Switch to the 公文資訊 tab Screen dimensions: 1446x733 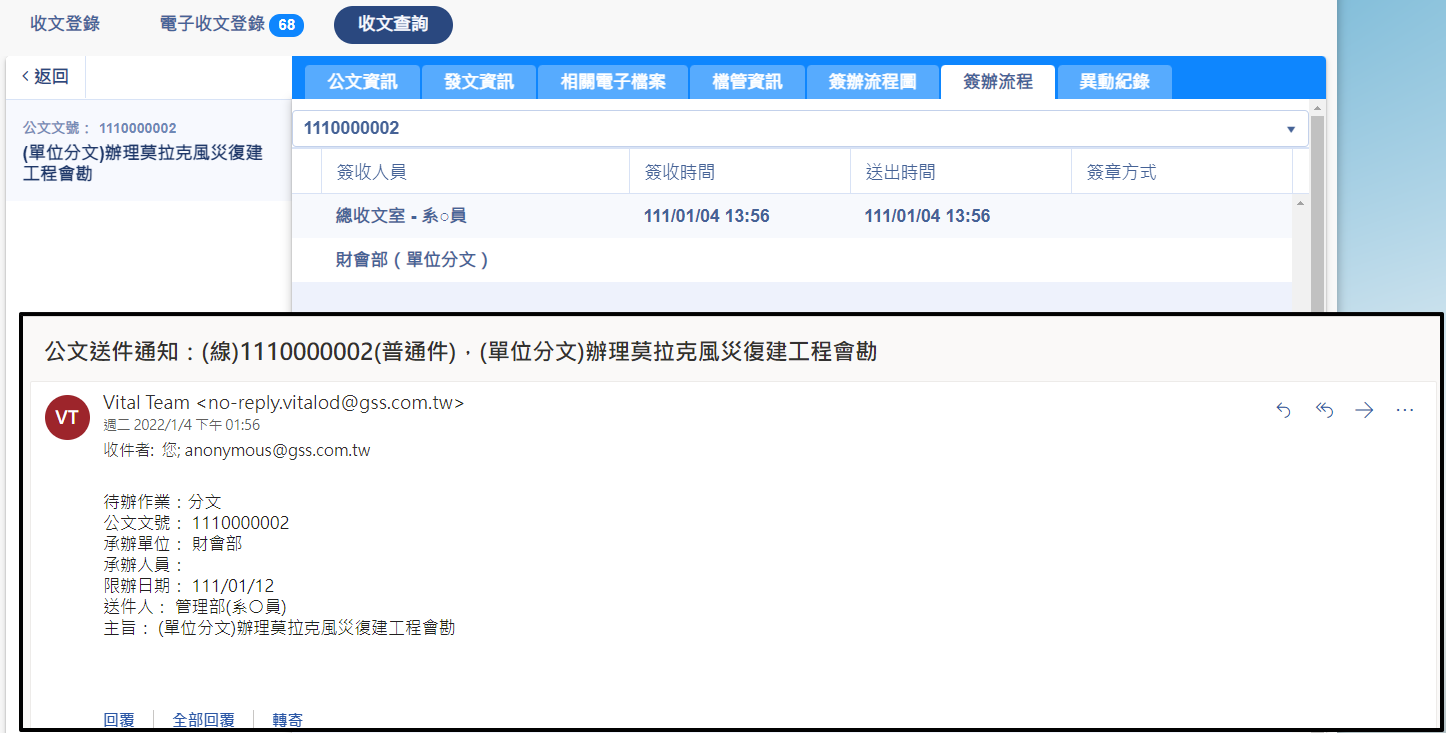pos(362,82)
